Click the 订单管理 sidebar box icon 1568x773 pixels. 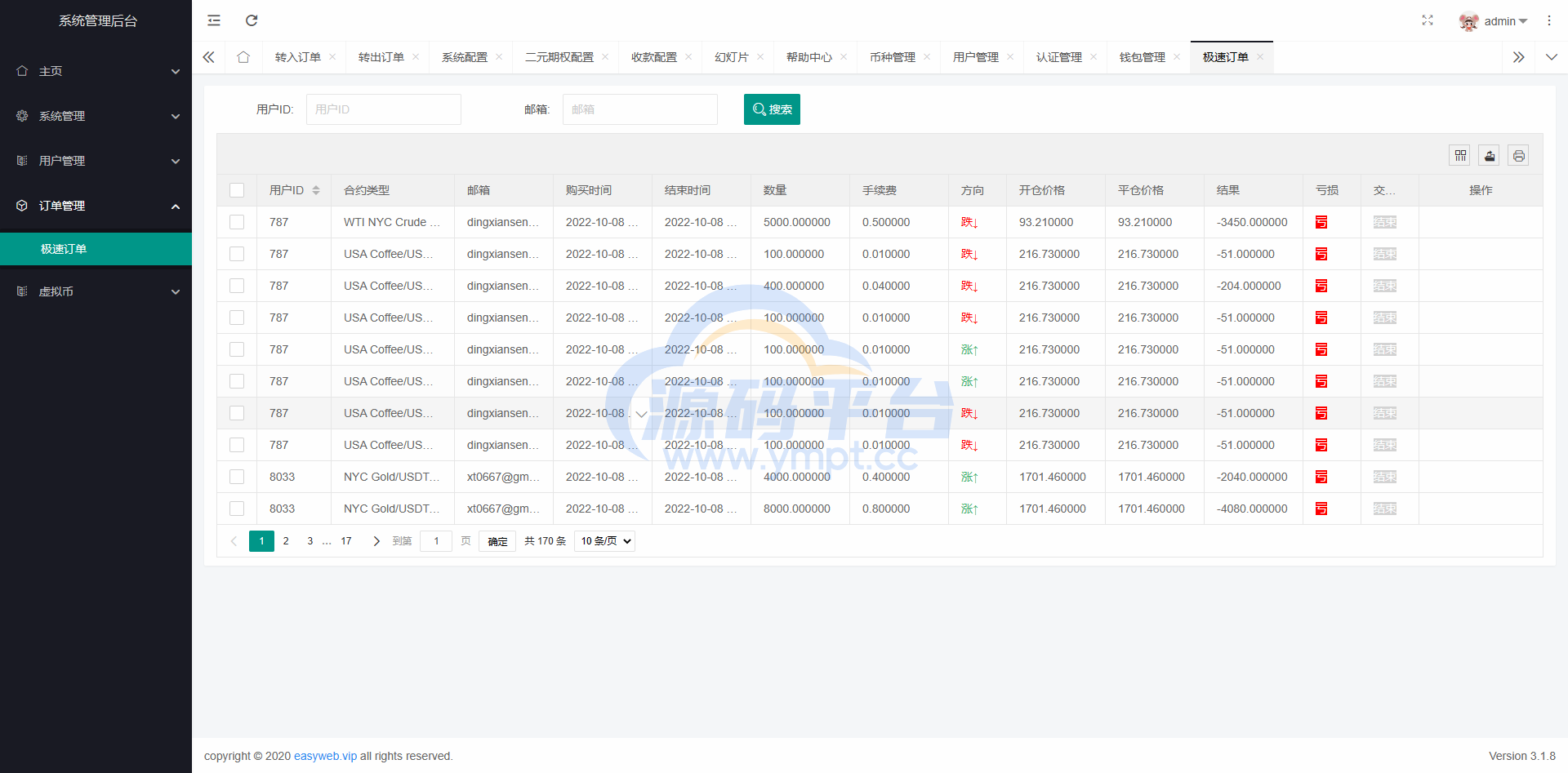[x=22, y=206]
